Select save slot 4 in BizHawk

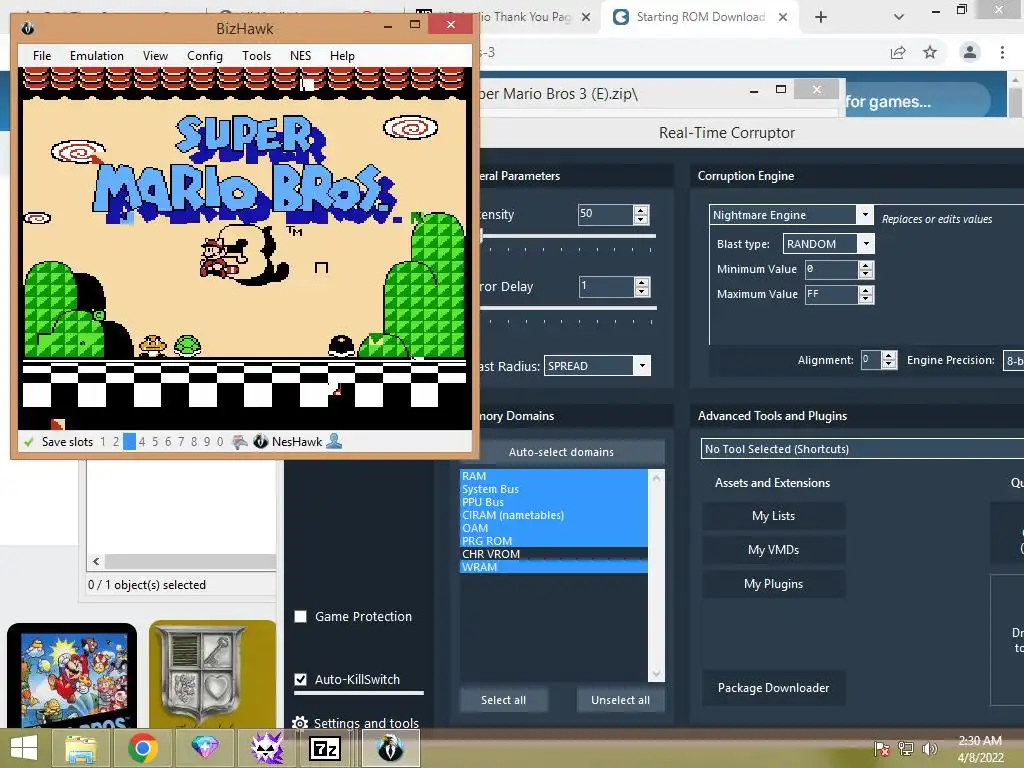point(142,442)
